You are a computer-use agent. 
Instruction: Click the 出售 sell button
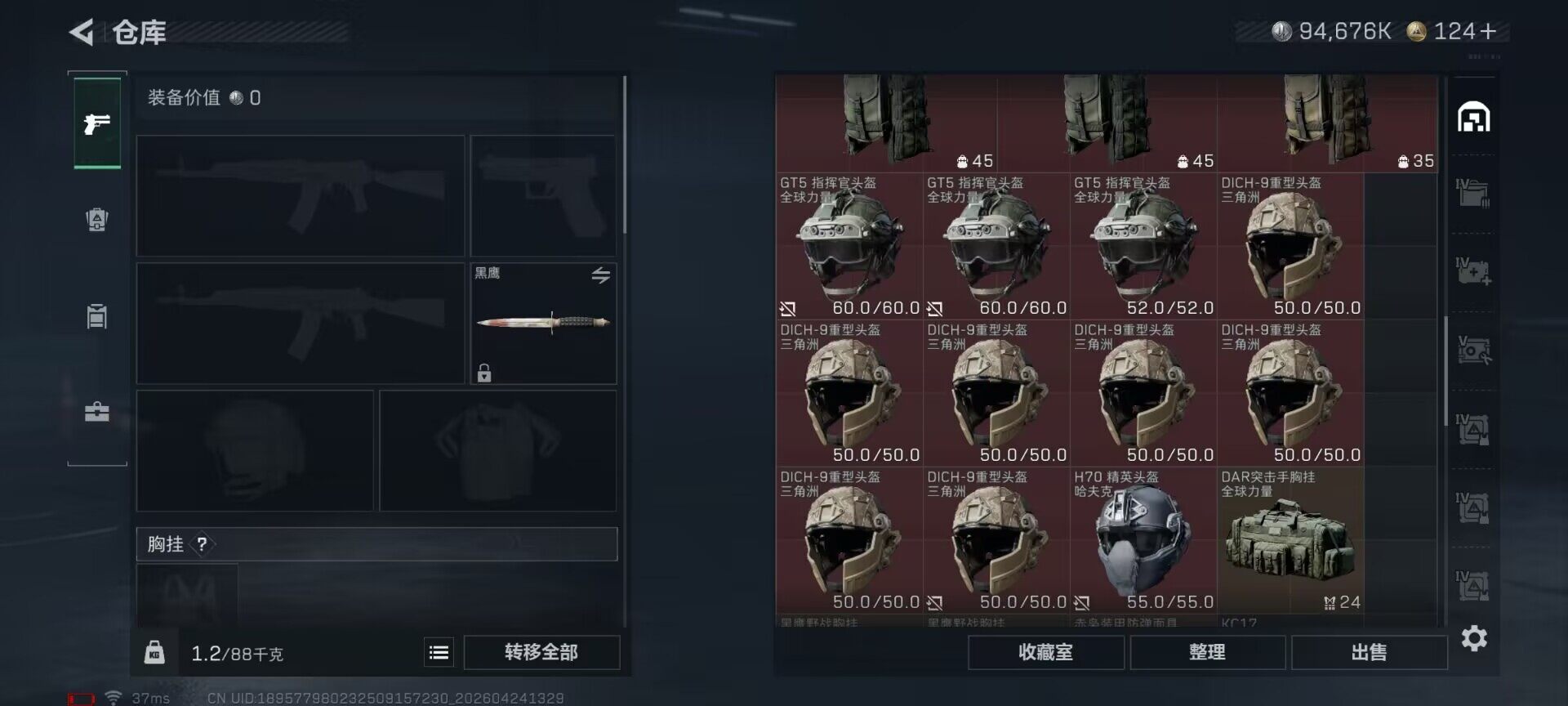(x=1369, y=652)
